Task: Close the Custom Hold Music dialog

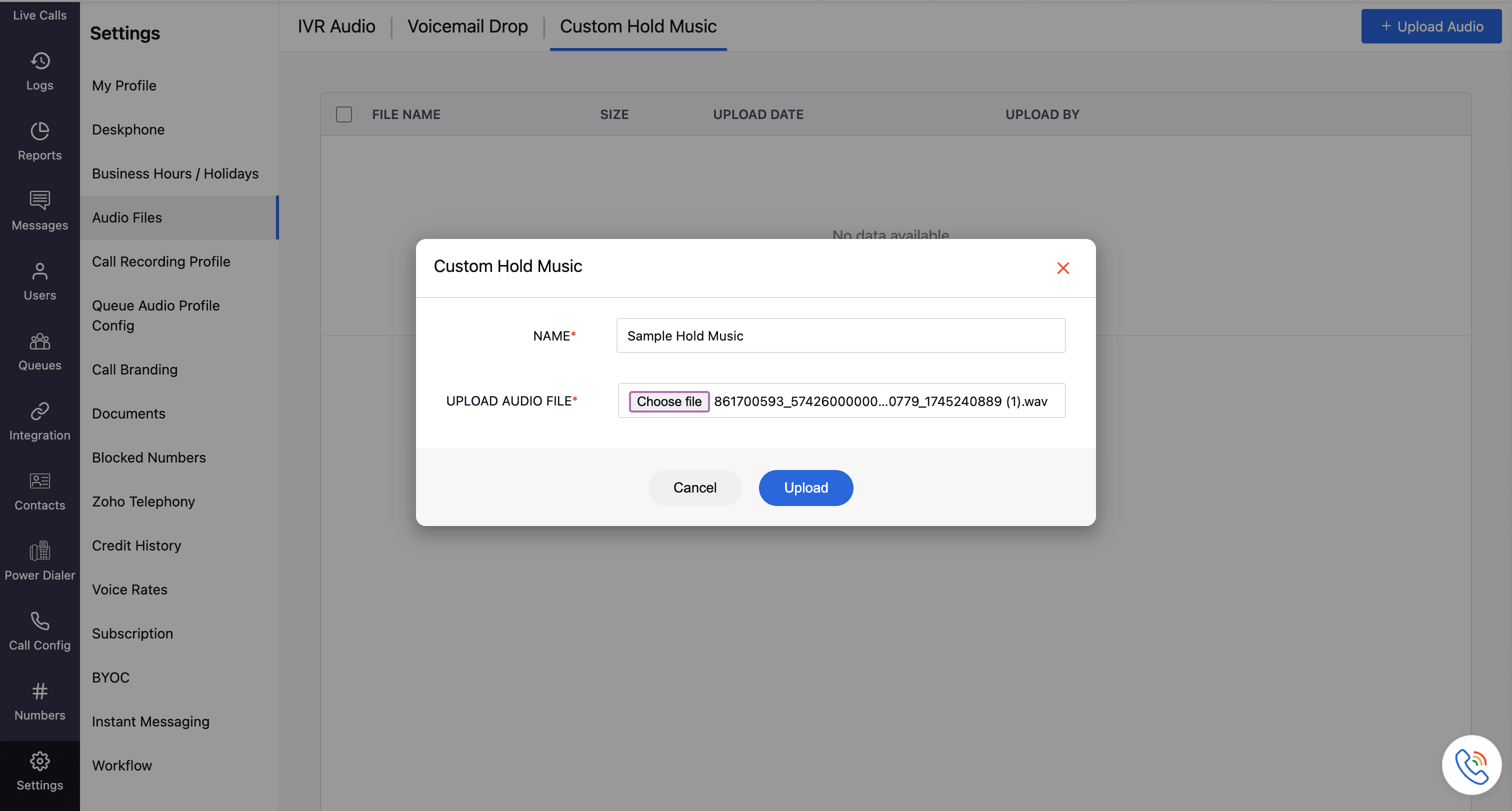Action: point(1062,268)
